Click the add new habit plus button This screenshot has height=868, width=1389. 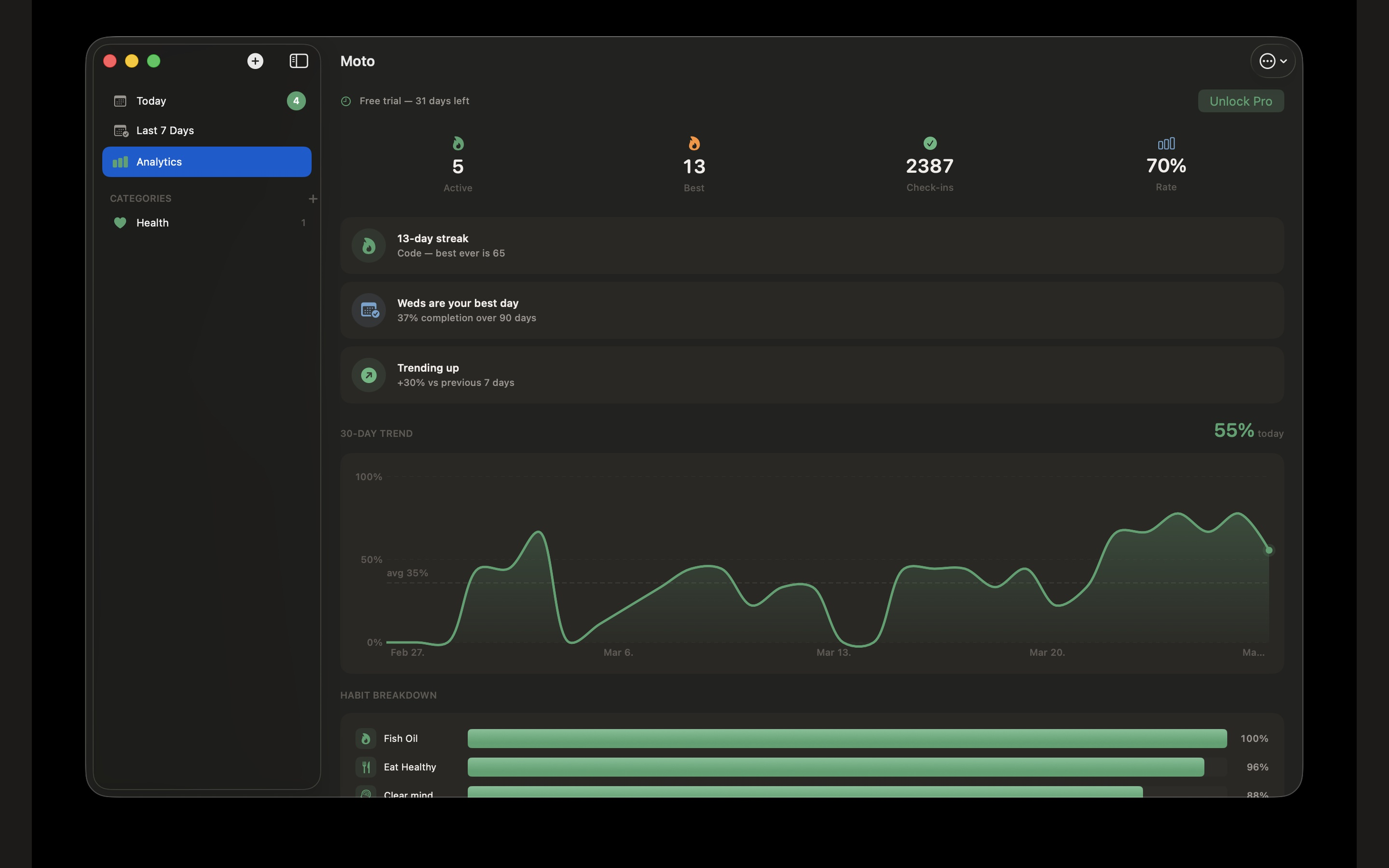tap(256, 61)
